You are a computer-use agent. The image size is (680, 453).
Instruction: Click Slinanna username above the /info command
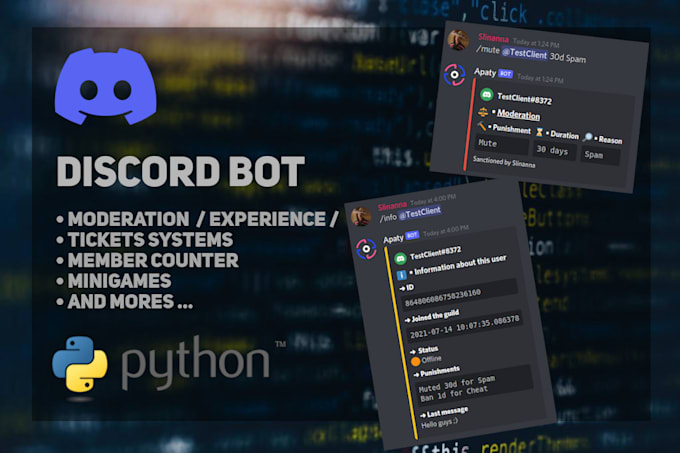click(392, 206)
